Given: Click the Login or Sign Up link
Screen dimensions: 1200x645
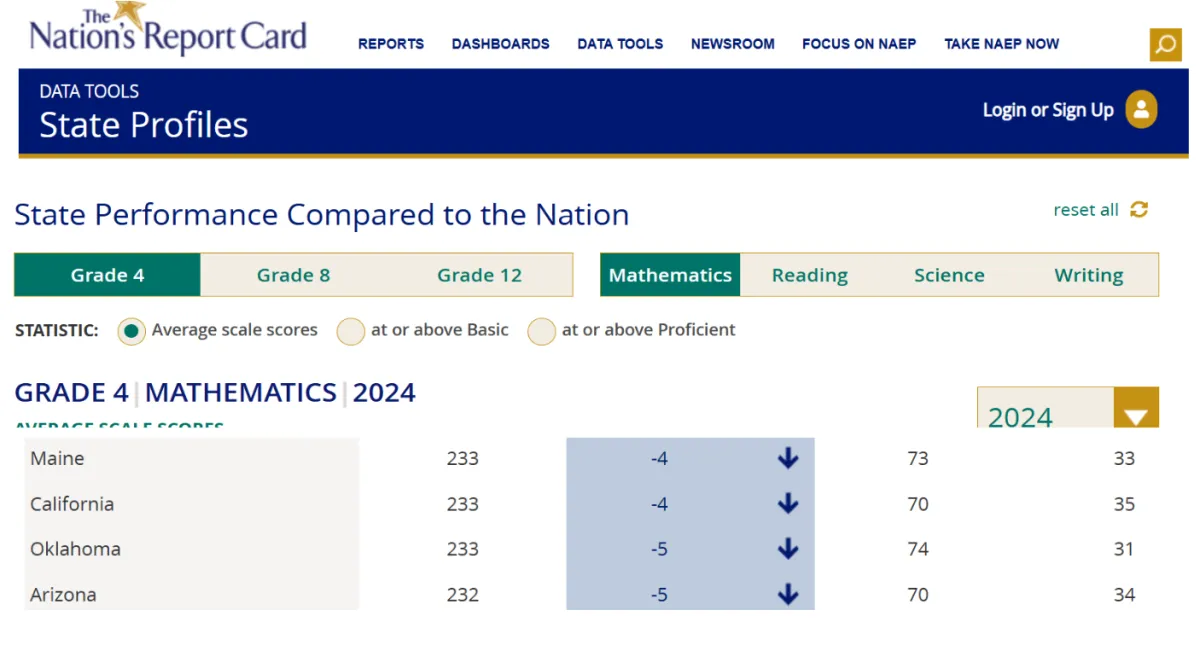Looking at the screenshot, I should (x=1048, y=110).
